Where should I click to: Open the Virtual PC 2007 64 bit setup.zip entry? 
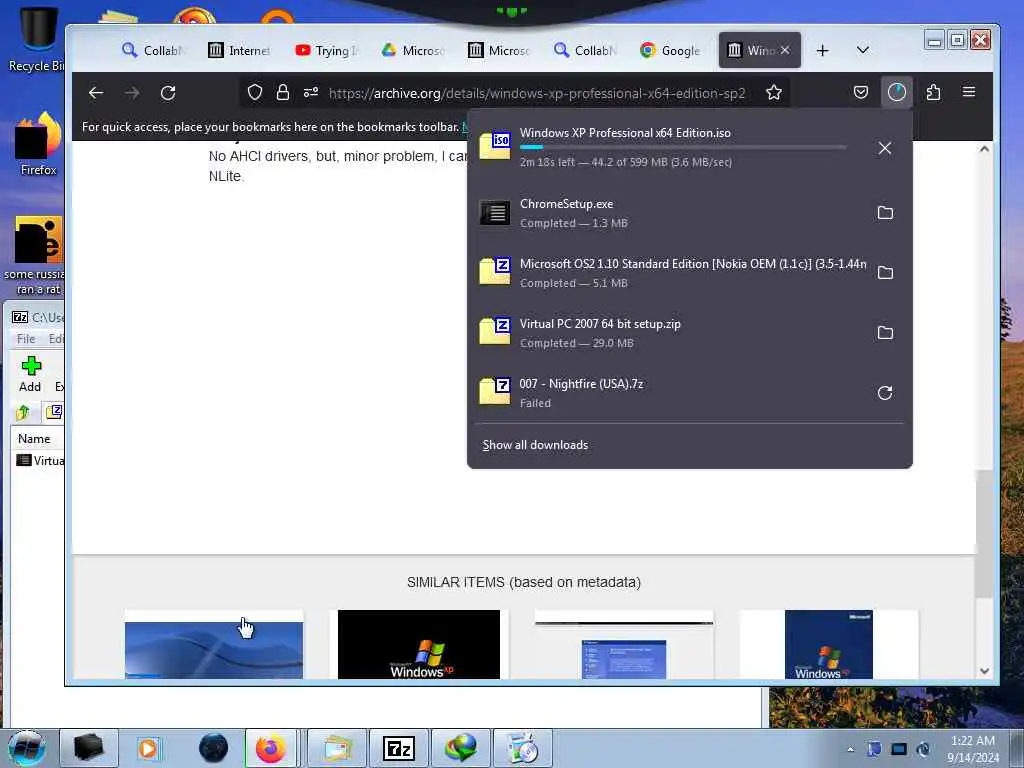tap(669, 333)
